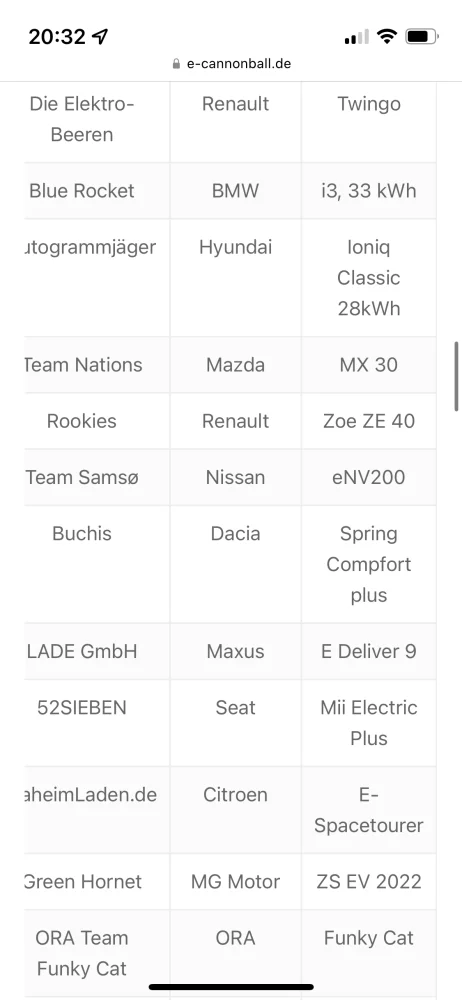Select the i3, 33 kWh model cell
The width and height of the screenshot is (462, 1000).
[x=369, y=191]
